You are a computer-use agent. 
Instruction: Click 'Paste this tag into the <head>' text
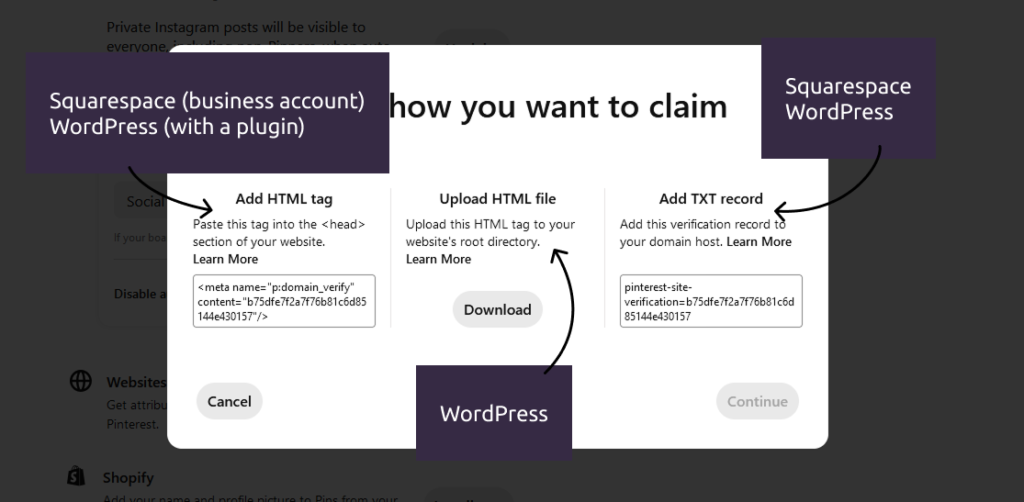(x=279, y=224)
